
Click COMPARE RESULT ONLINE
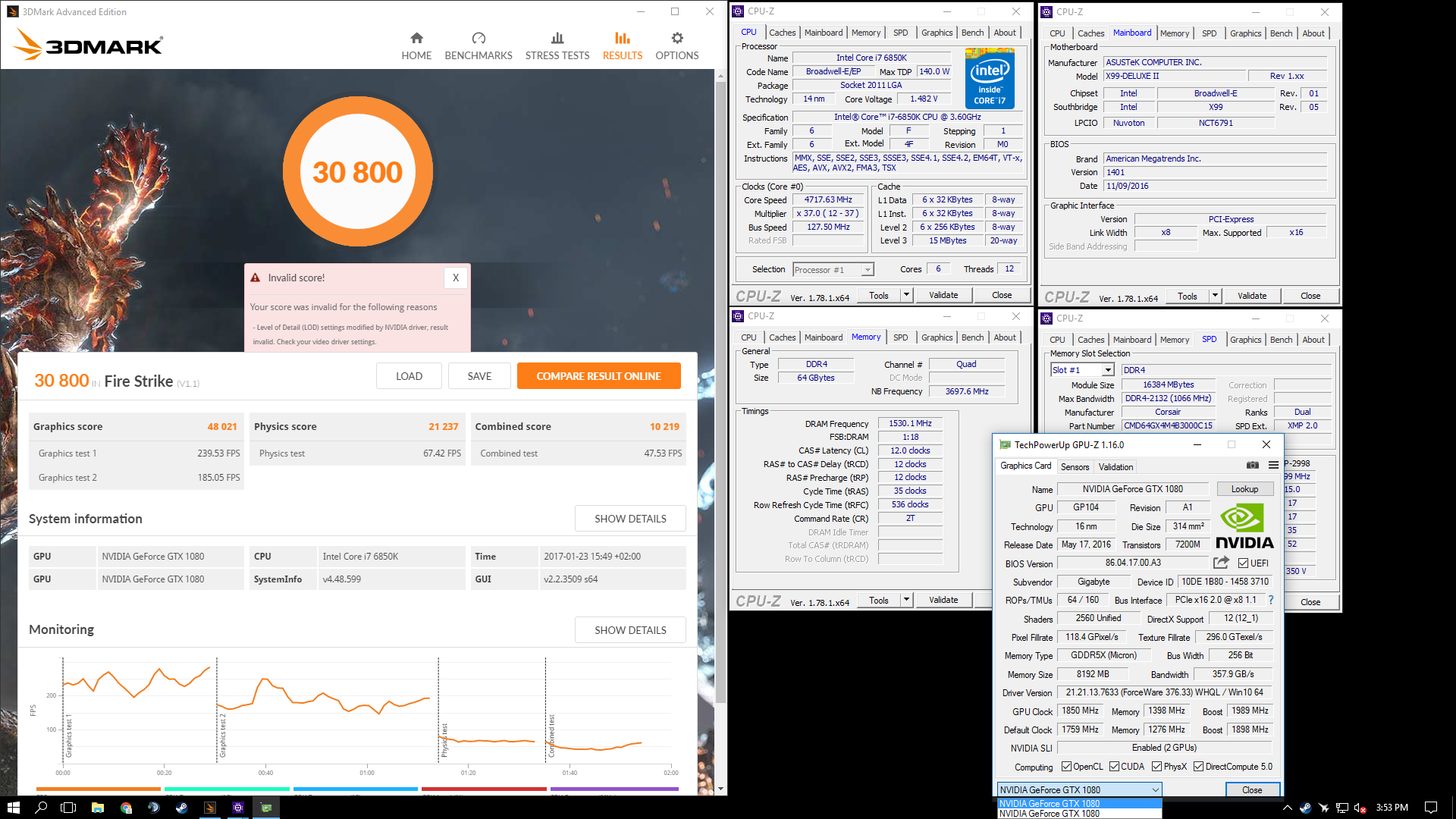(x=598, y=376)
